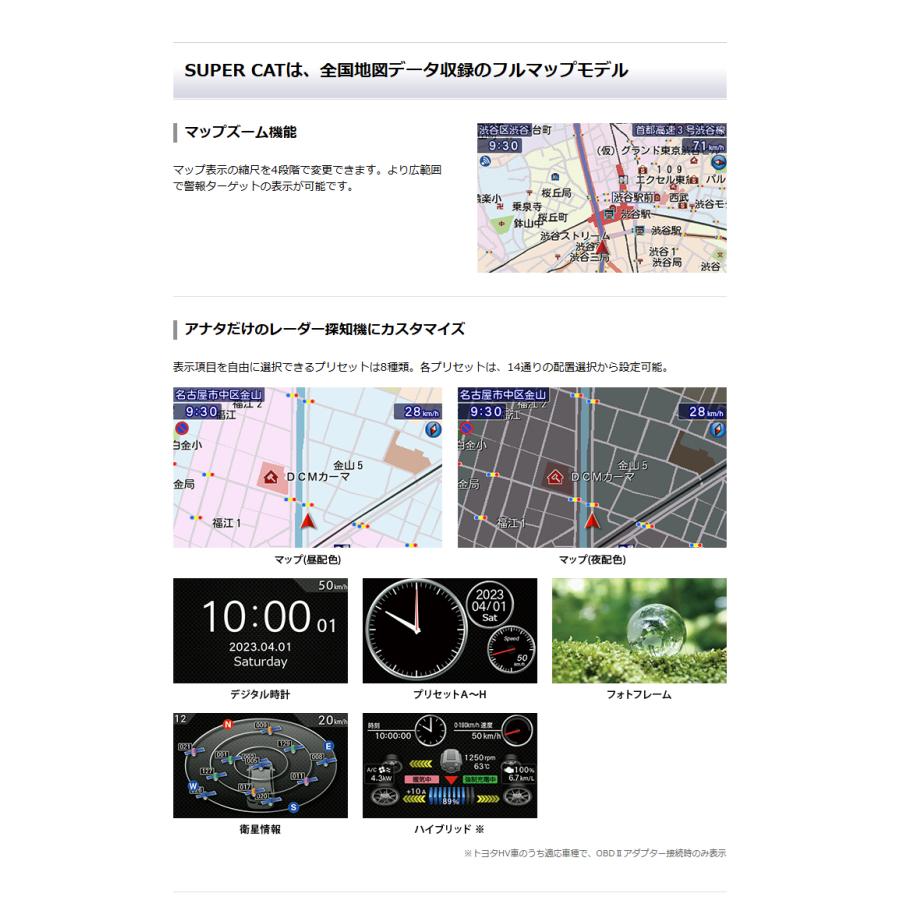
Task: Select the no-entry sign icon on the night map
Action: pos(465,427)
